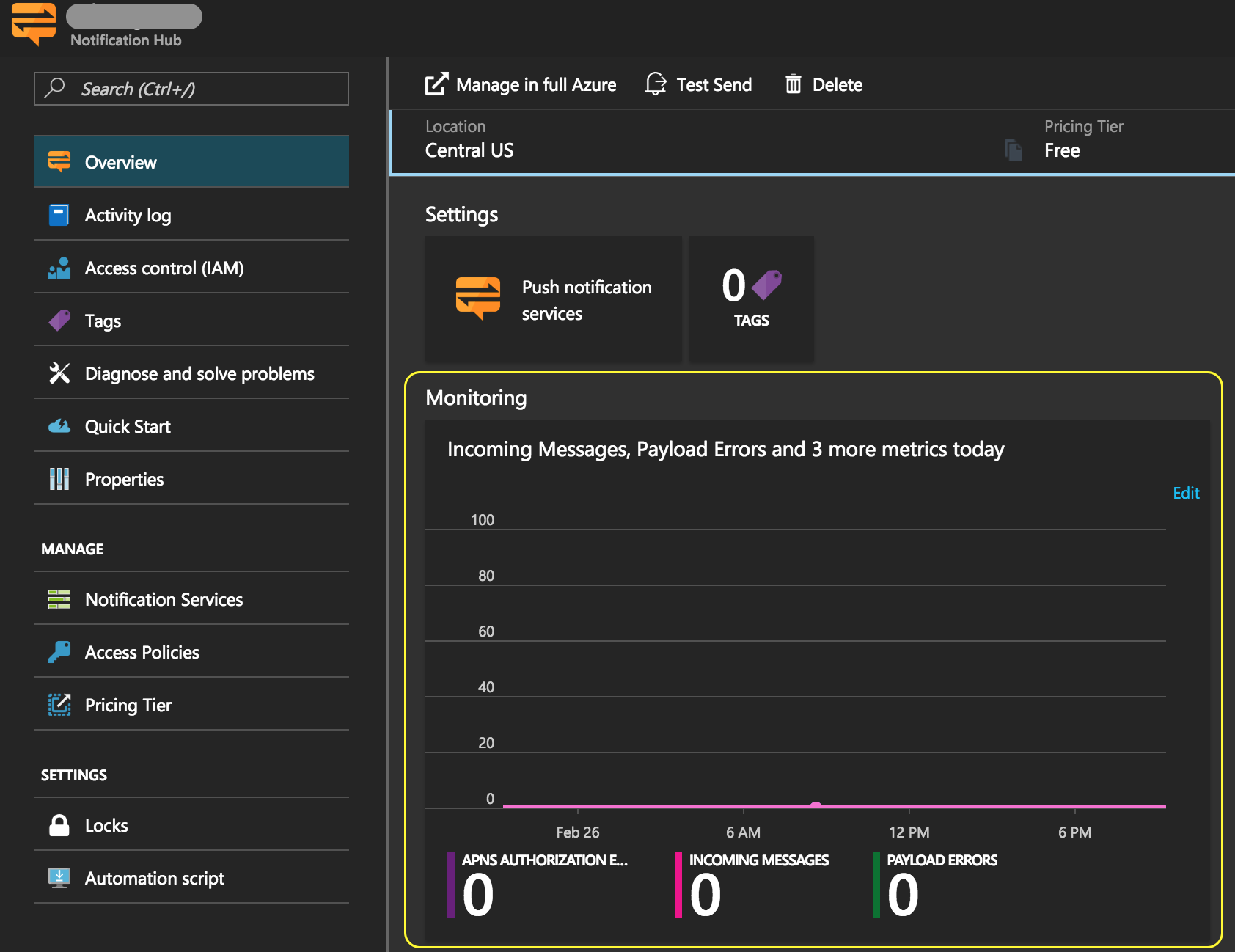Open the Overview menu item
The width and height of the screenshot is (1235, 952).
[x=191, y=162]
